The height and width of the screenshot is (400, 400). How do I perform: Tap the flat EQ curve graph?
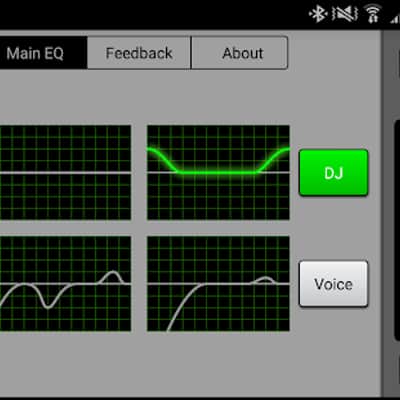pos(65,173)
